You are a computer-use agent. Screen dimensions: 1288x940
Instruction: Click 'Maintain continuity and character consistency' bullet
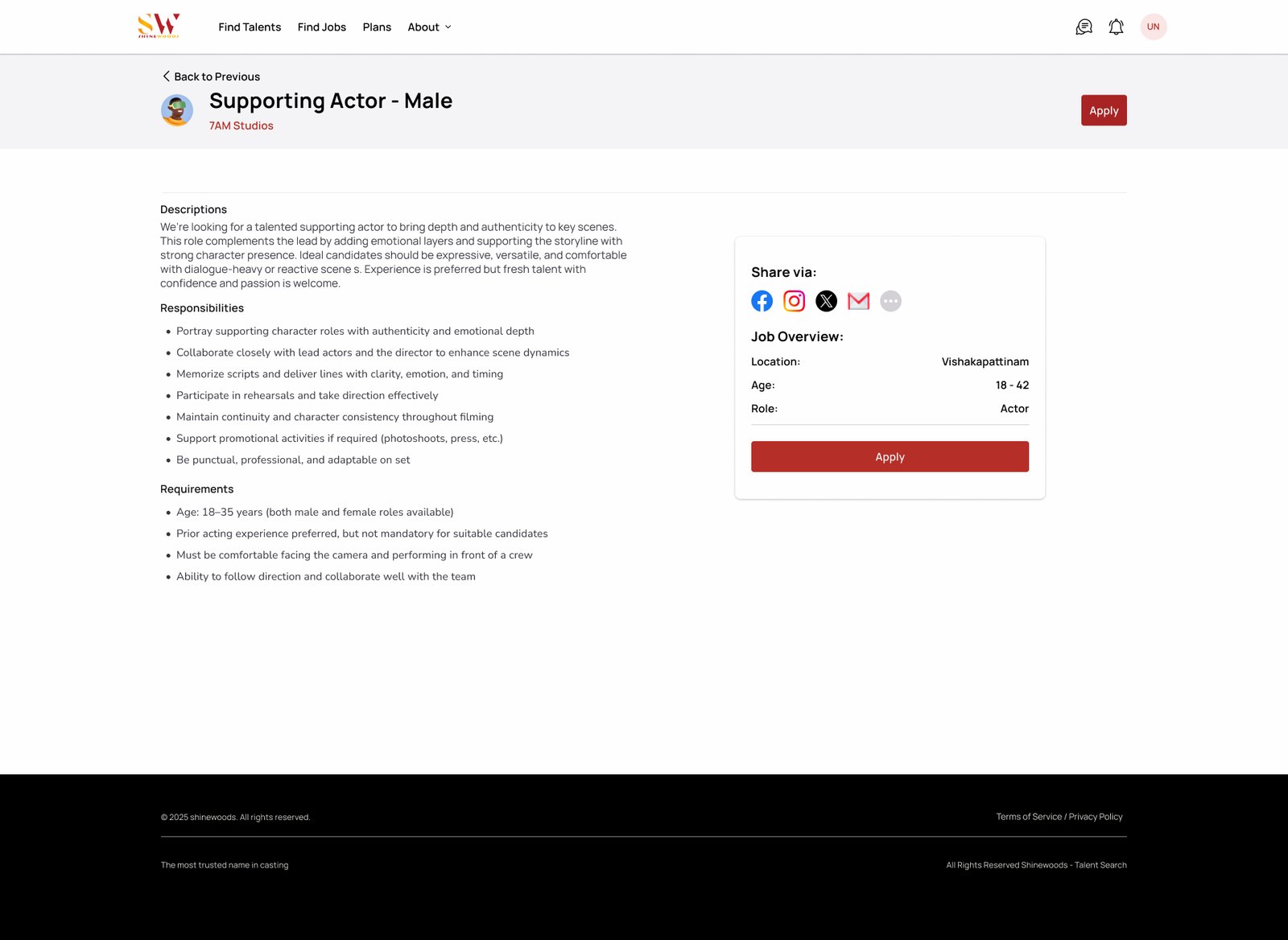click(x=335, y=417)
